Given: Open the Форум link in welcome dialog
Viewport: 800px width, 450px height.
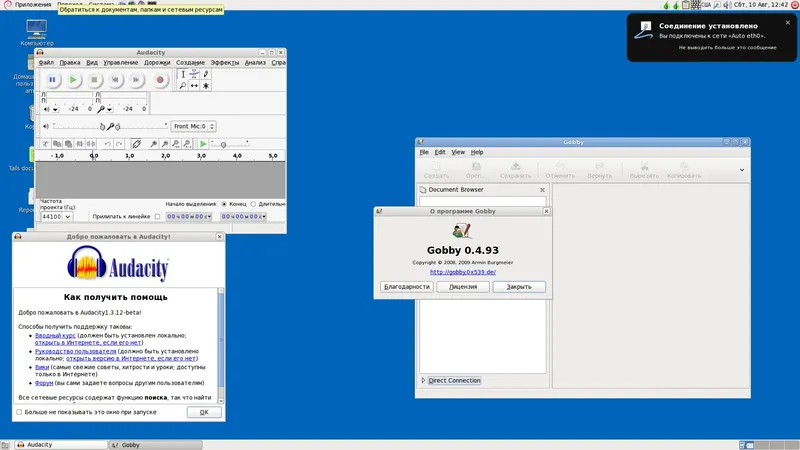Looking at the screenshot, I should 44,383.
